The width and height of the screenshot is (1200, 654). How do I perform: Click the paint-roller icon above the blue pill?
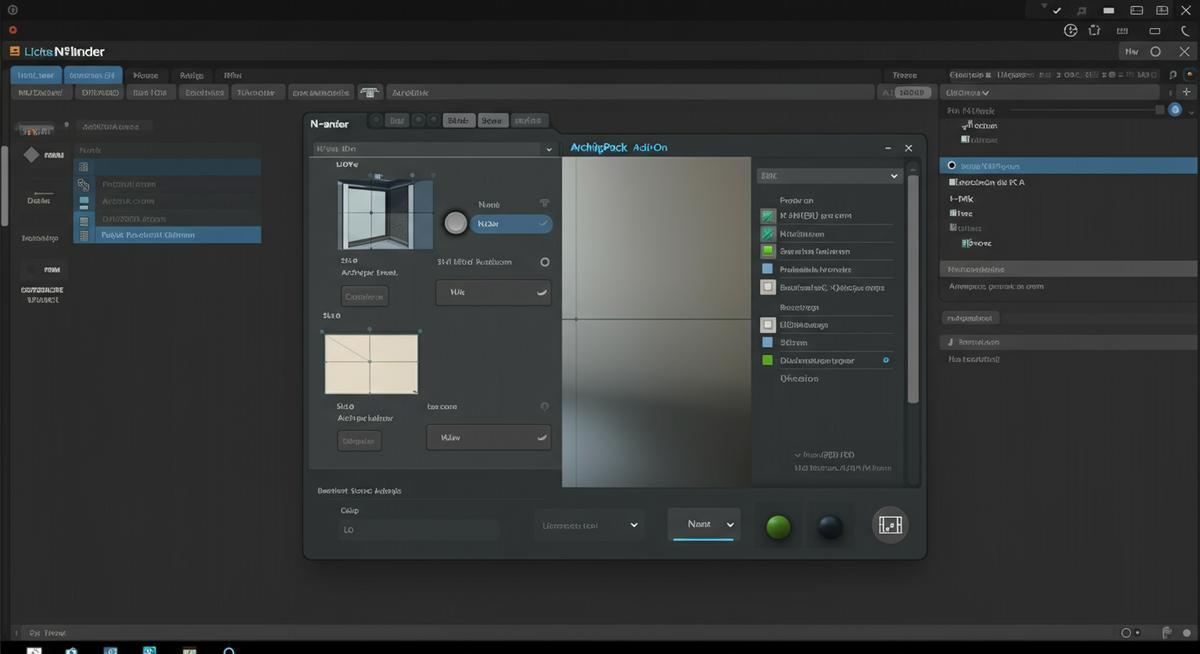click(x=544, y=203)
